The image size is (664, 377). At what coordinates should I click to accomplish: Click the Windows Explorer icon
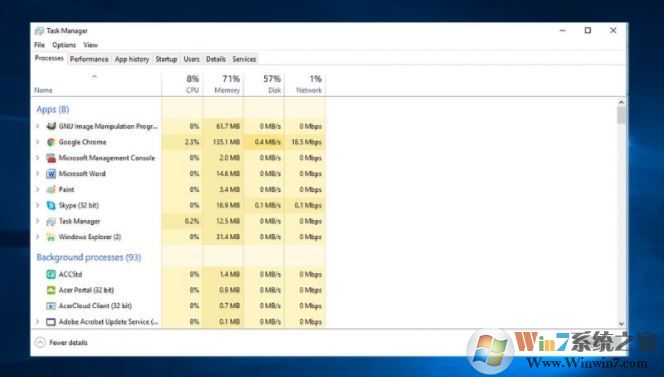coord(51,237)
